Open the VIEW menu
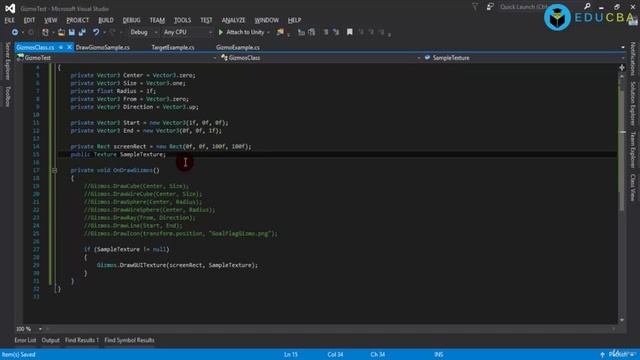Screen dimensions: 640x360 point(51,20)
